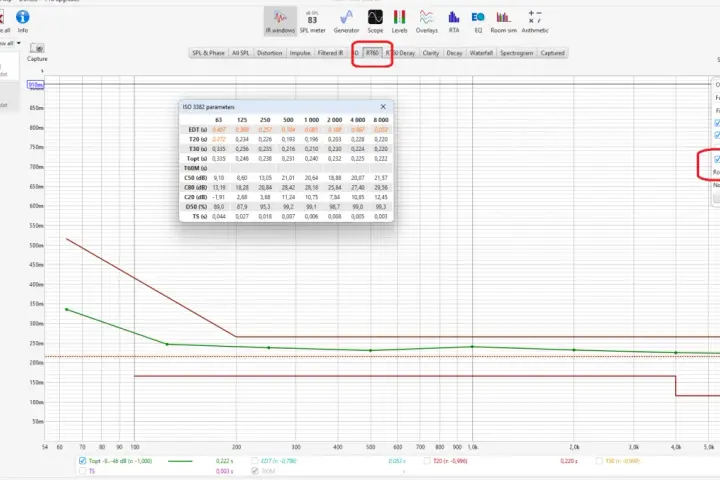
Task: Click the 1 000 column header in table
Action: pos(311,120)
